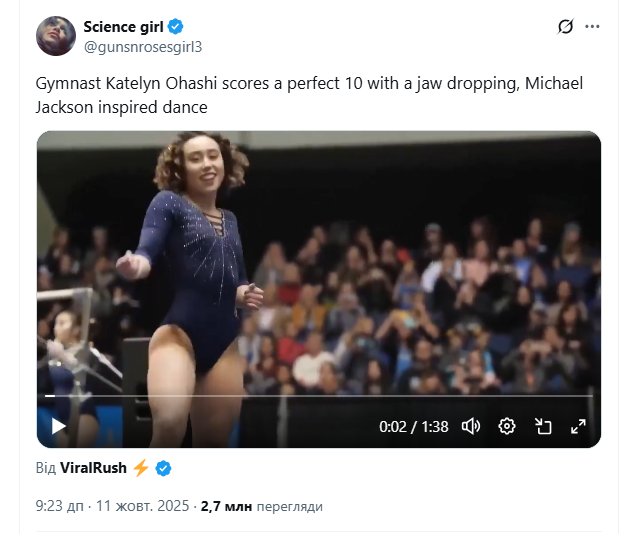Click the verified badge next to ViralRush
The height and width of the screenshot is (534, 625).
163,468
